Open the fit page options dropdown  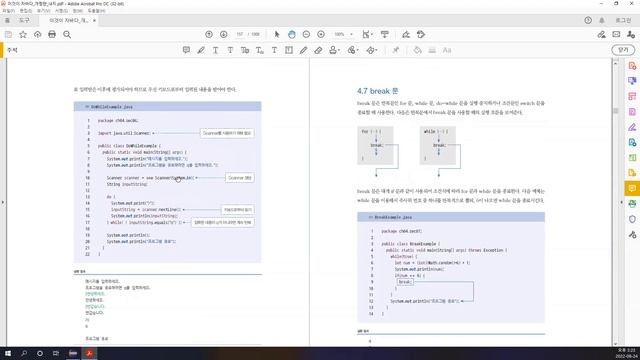[x=367, y=34]
